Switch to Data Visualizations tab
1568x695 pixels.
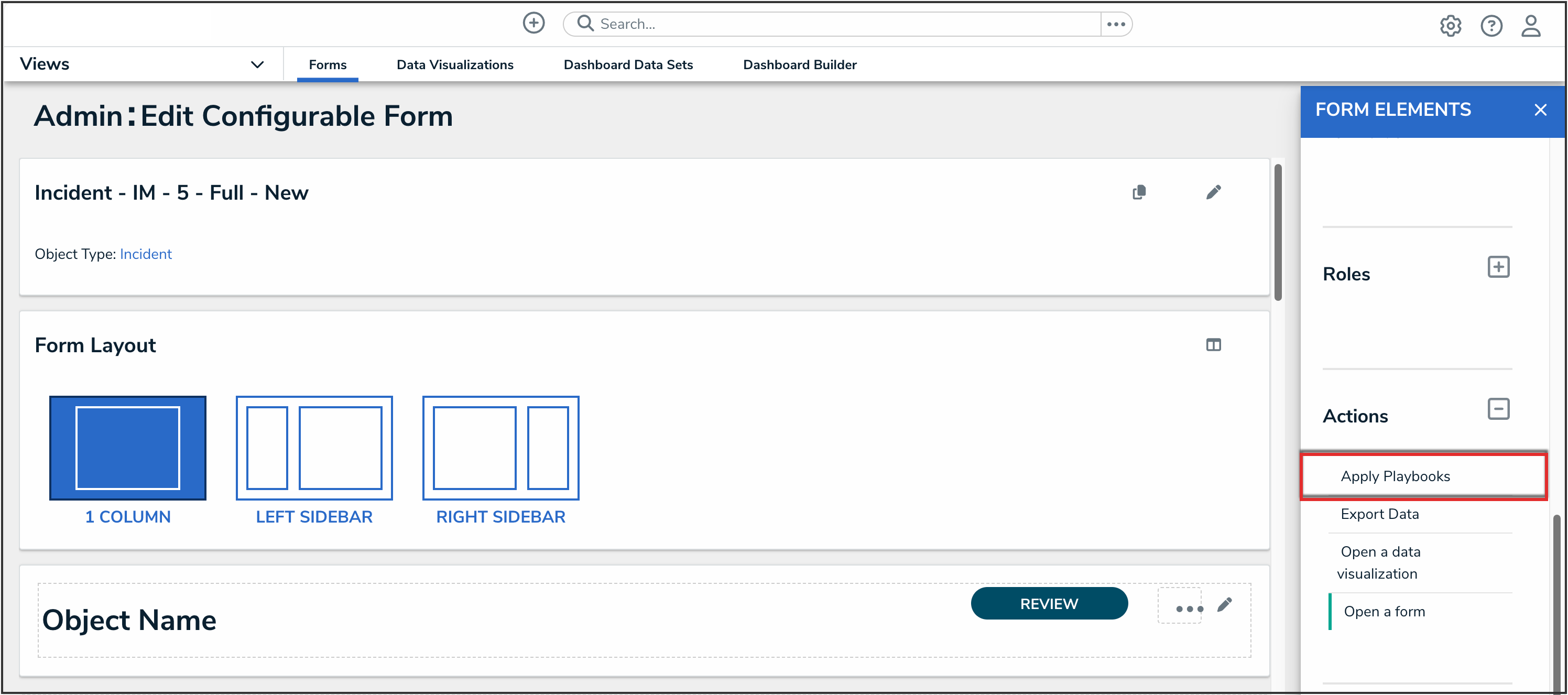click(455, 64)
